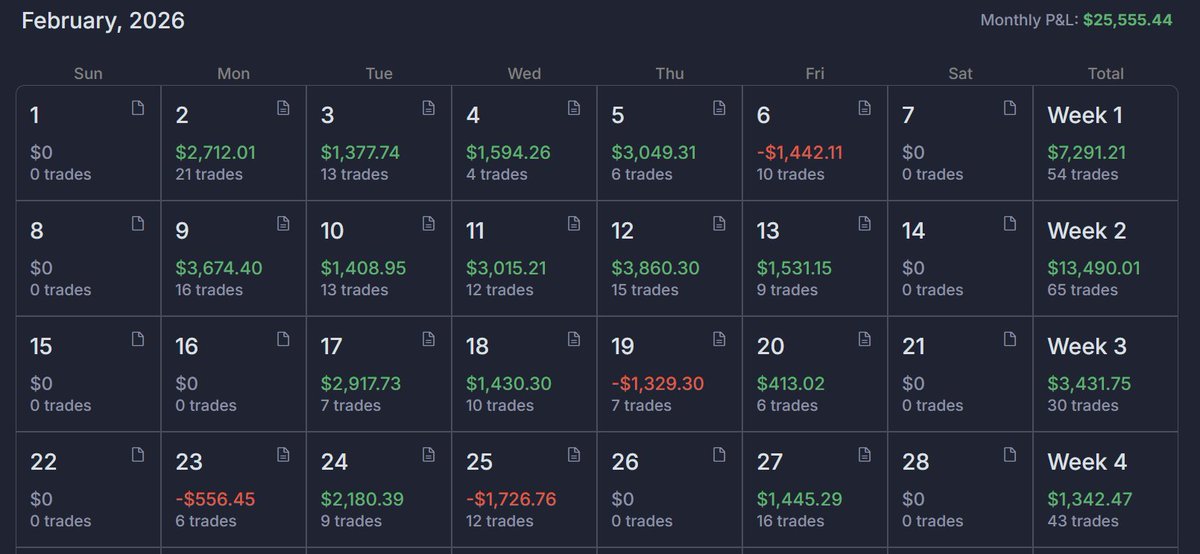
Task: Click the Monthly P&L value $25,555.44
Action: point(1128,20)
